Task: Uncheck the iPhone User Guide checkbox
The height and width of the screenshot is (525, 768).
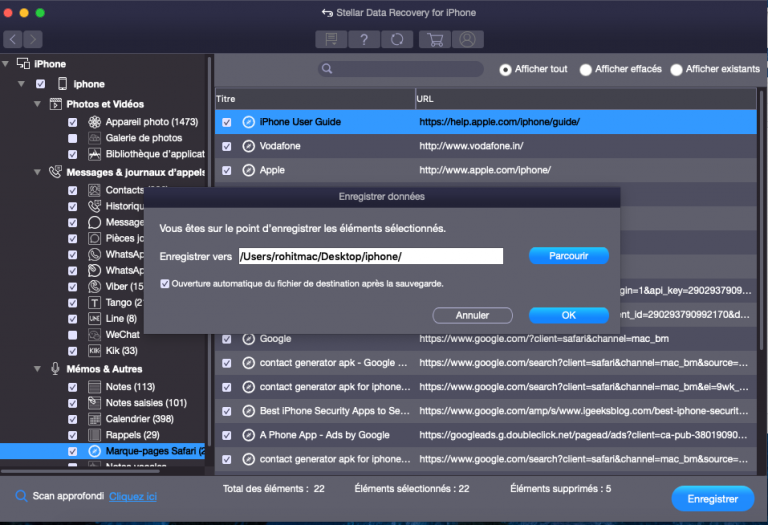Action: [227, 122]
